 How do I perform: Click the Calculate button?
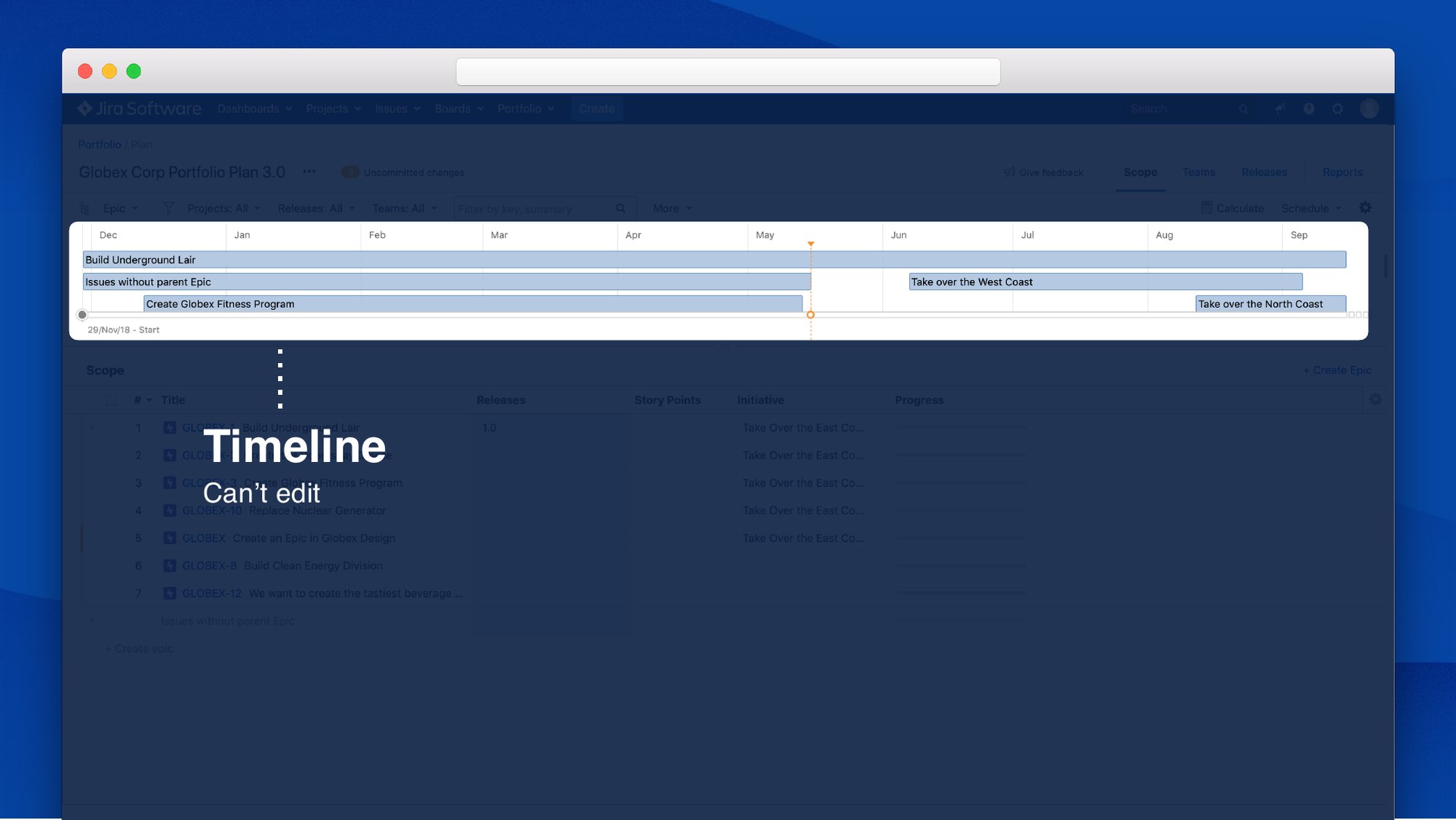click(1232, 208)
